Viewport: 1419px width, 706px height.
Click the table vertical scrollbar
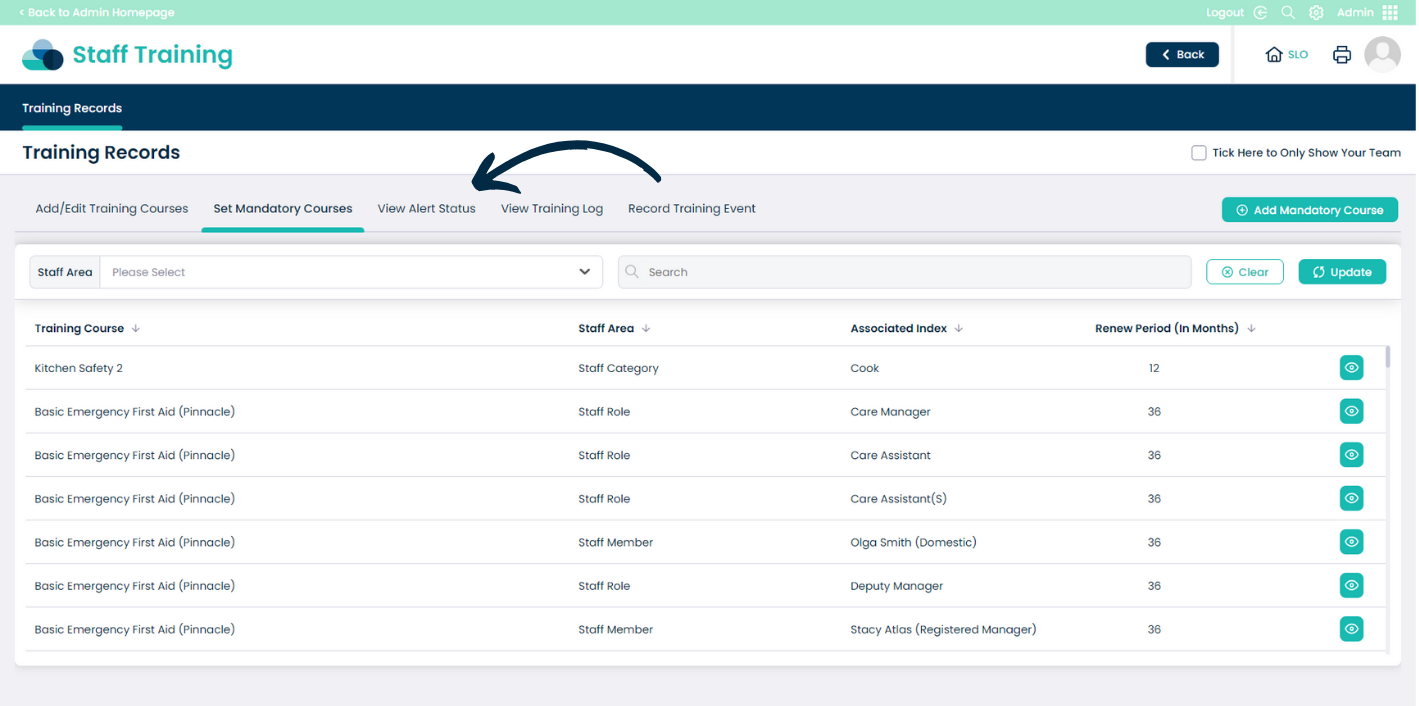tap(1387, 357)
